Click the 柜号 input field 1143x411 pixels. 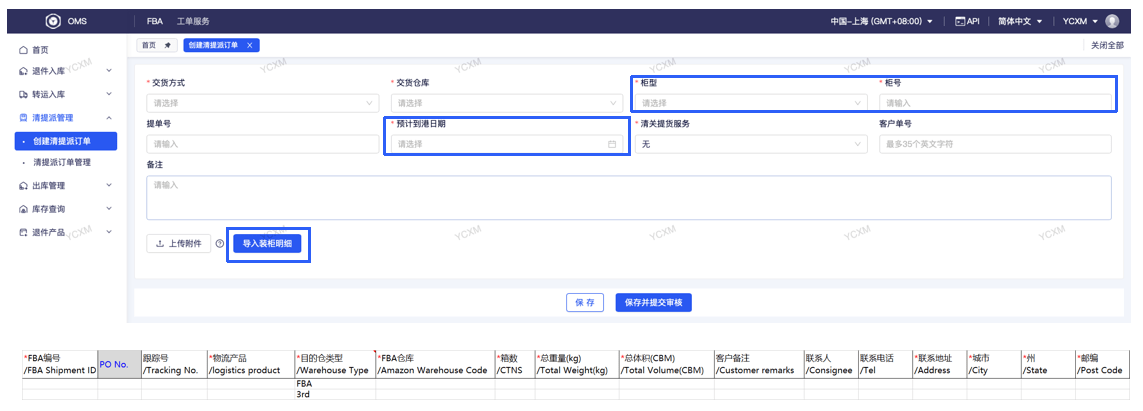pos(995,103)
